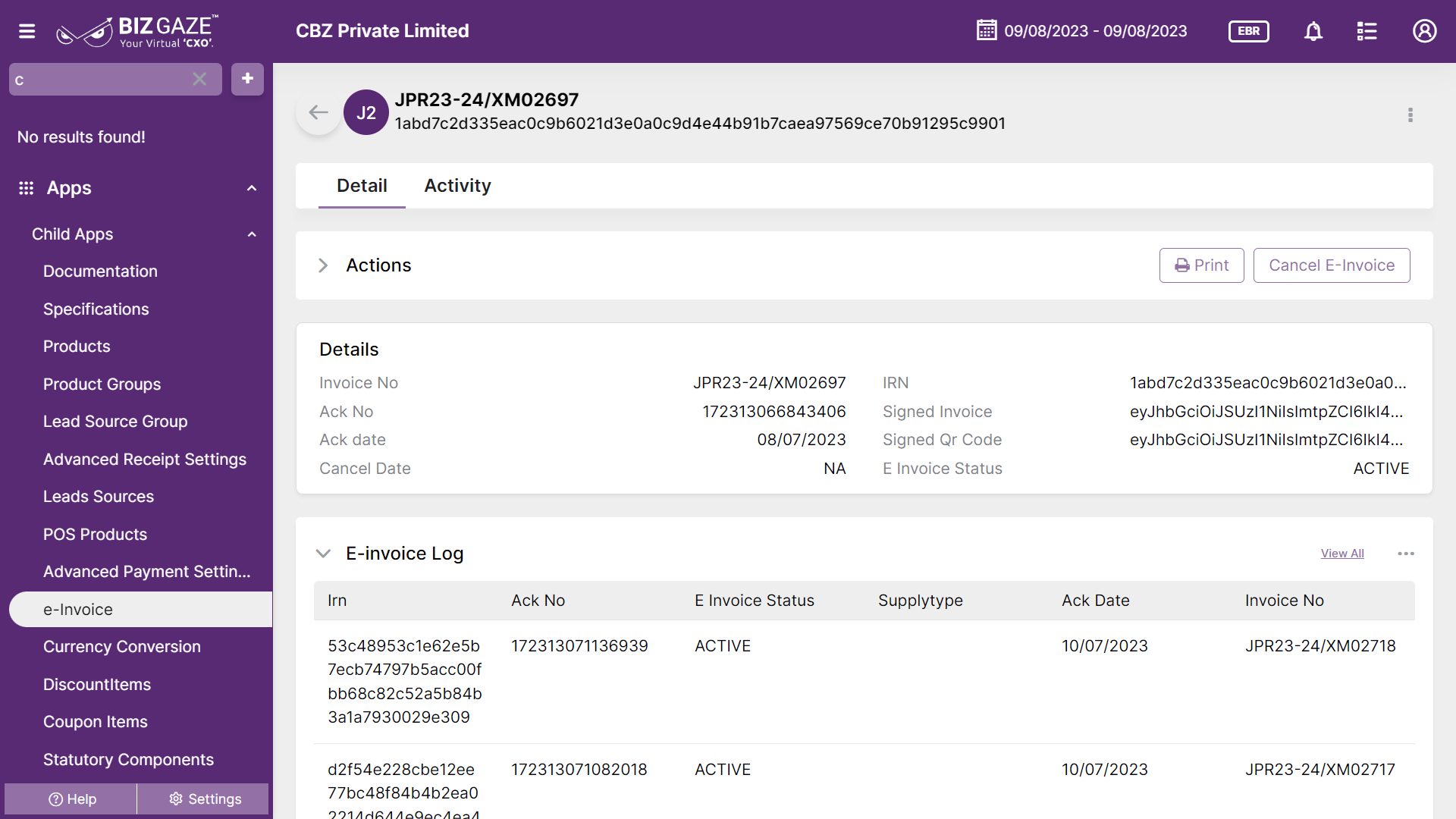Click the Print button
The height and width of the screenshot is (819, 1456).
[x=1201, y=265]
